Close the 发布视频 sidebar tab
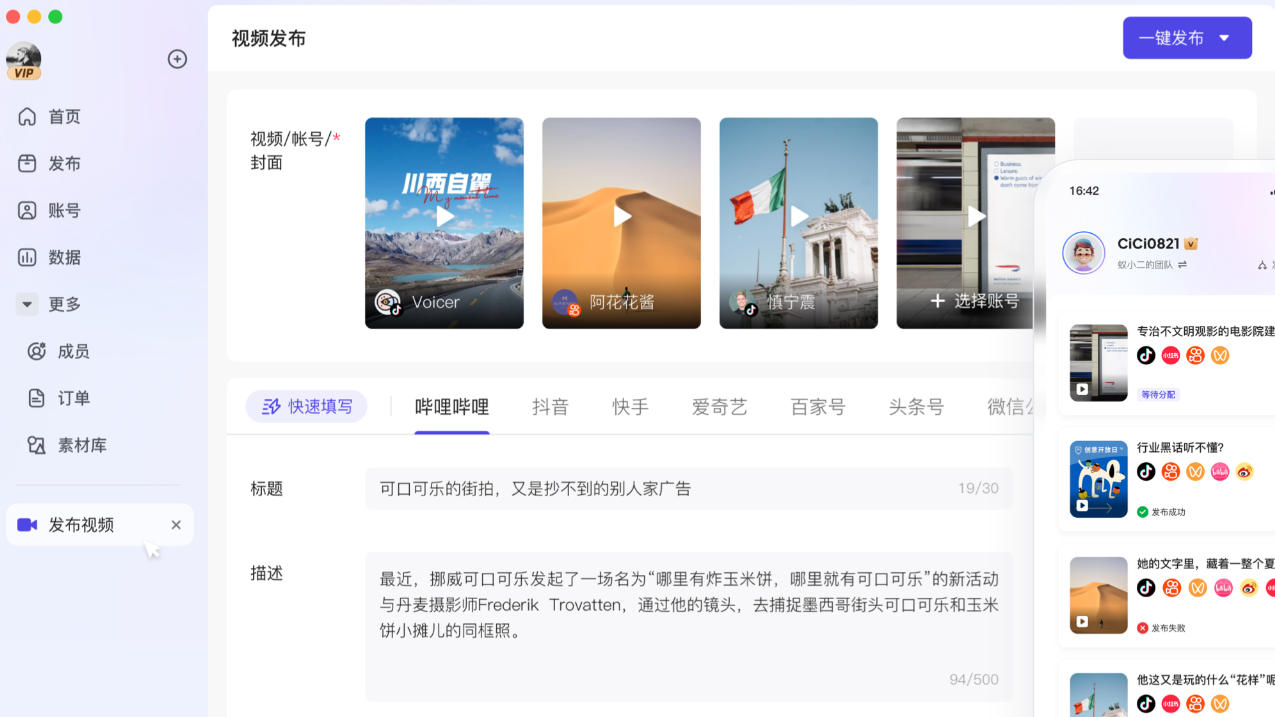 (x=176, y=525)
